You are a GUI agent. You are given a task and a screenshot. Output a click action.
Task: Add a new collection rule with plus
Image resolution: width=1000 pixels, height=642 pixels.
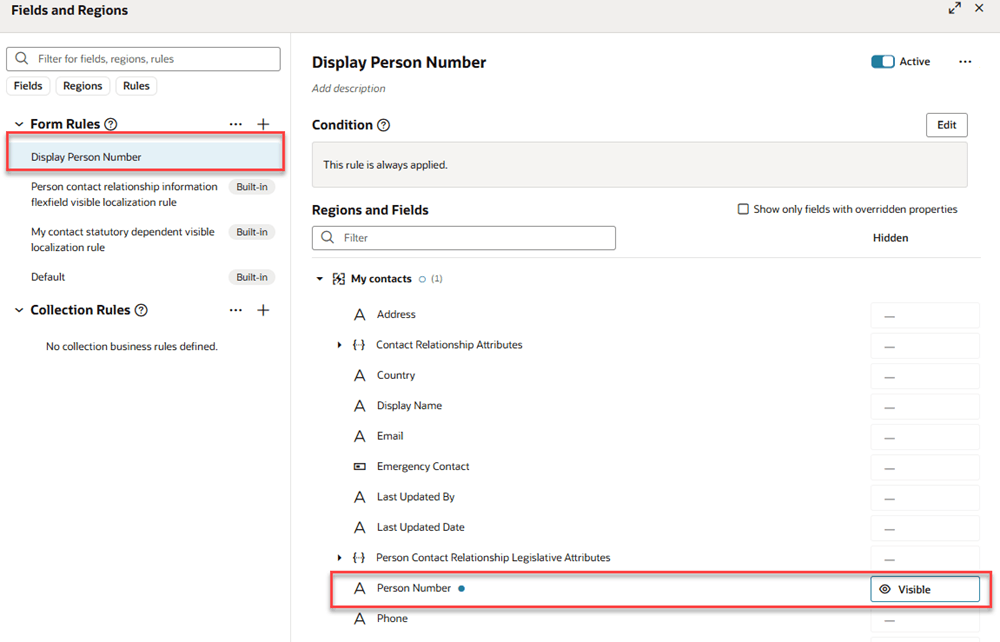coord(263,310)
